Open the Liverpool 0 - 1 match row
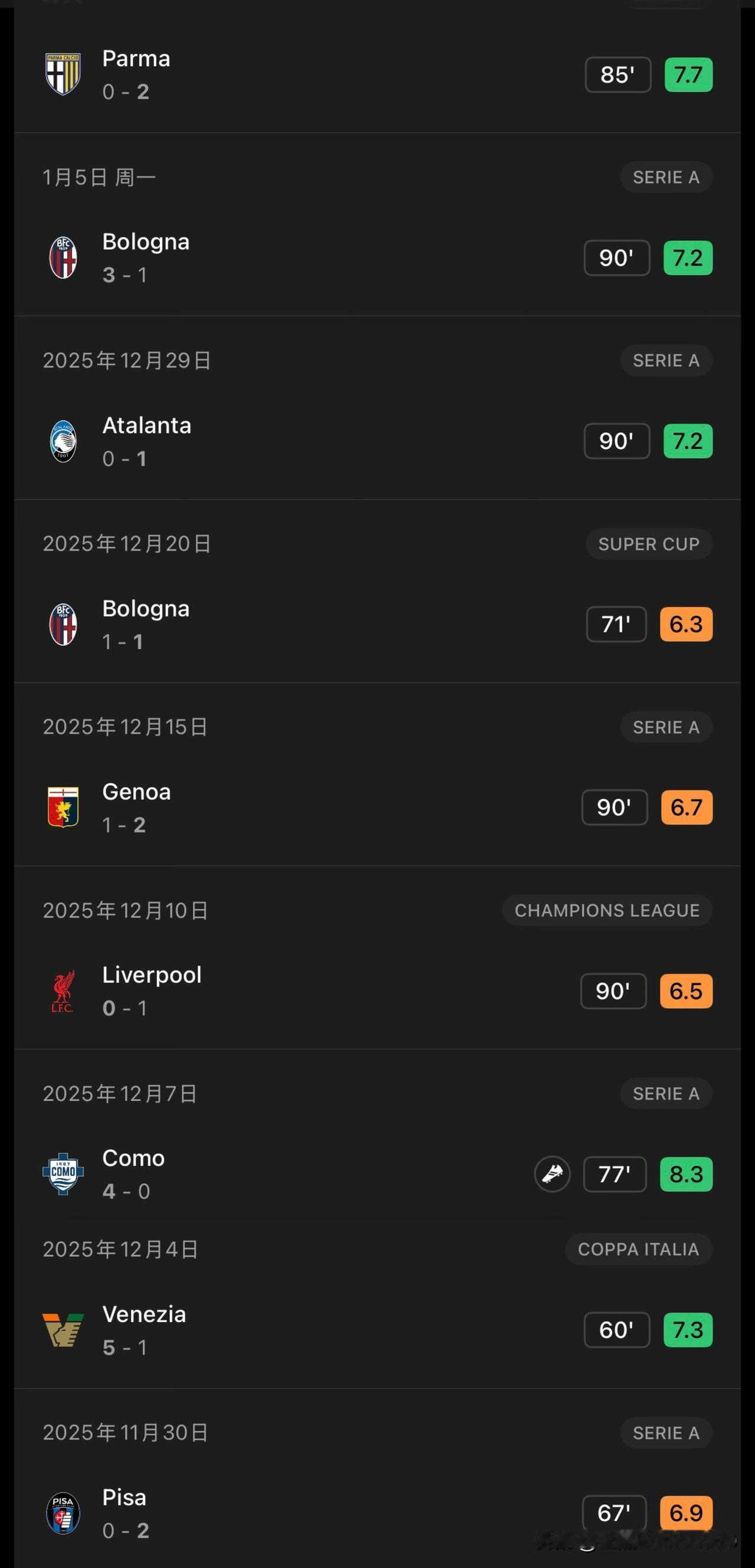The image size is (755, 1568). point(377,991)
